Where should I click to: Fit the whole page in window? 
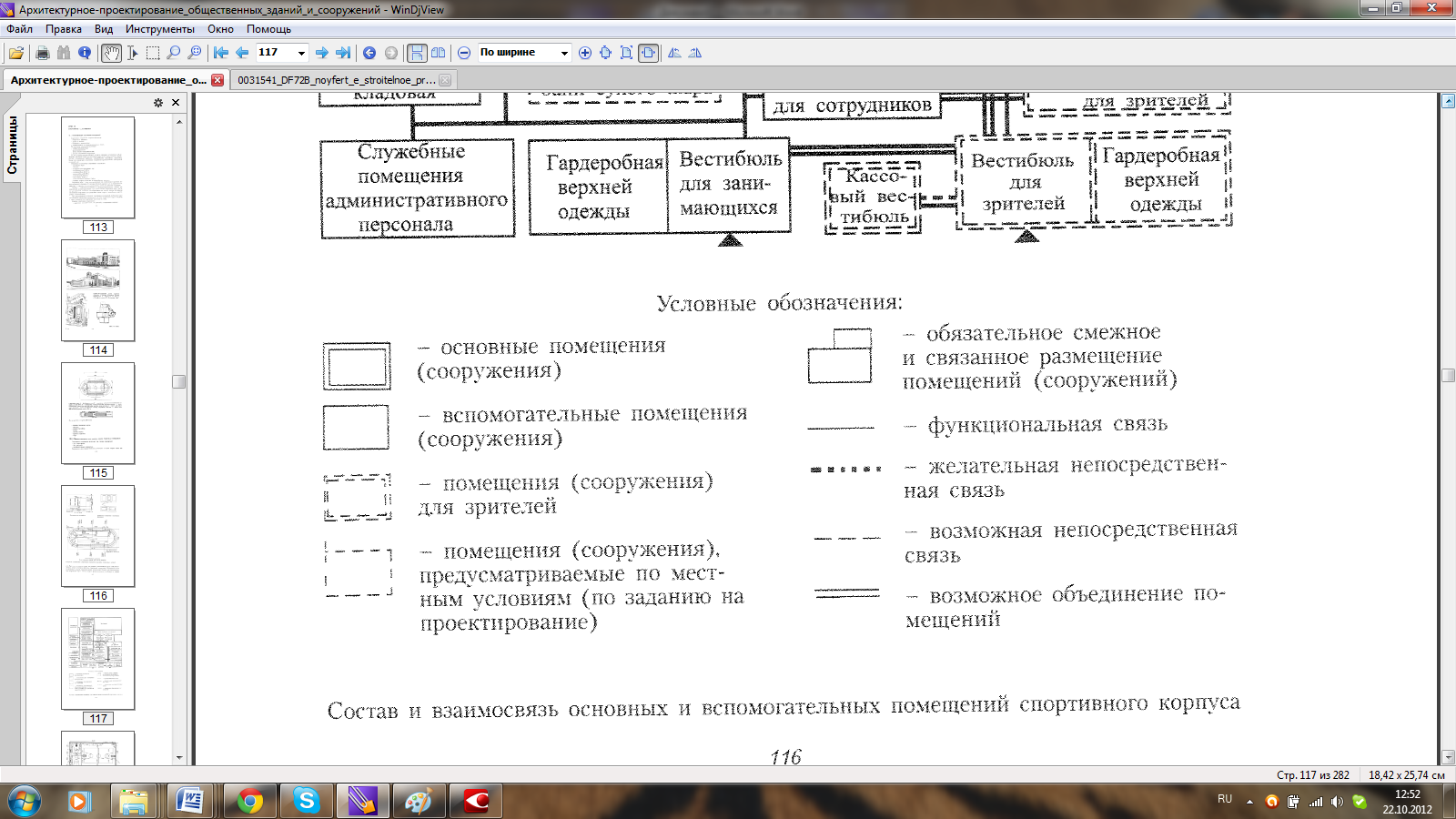click(x=627, y=53)
